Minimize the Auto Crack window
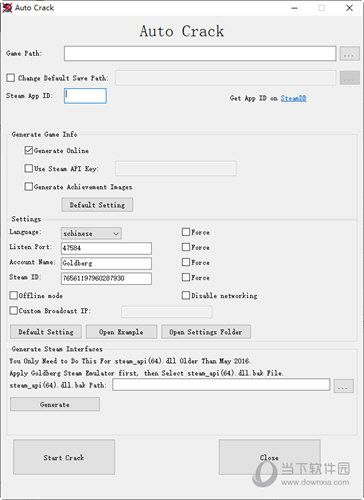 pos(294,8)
